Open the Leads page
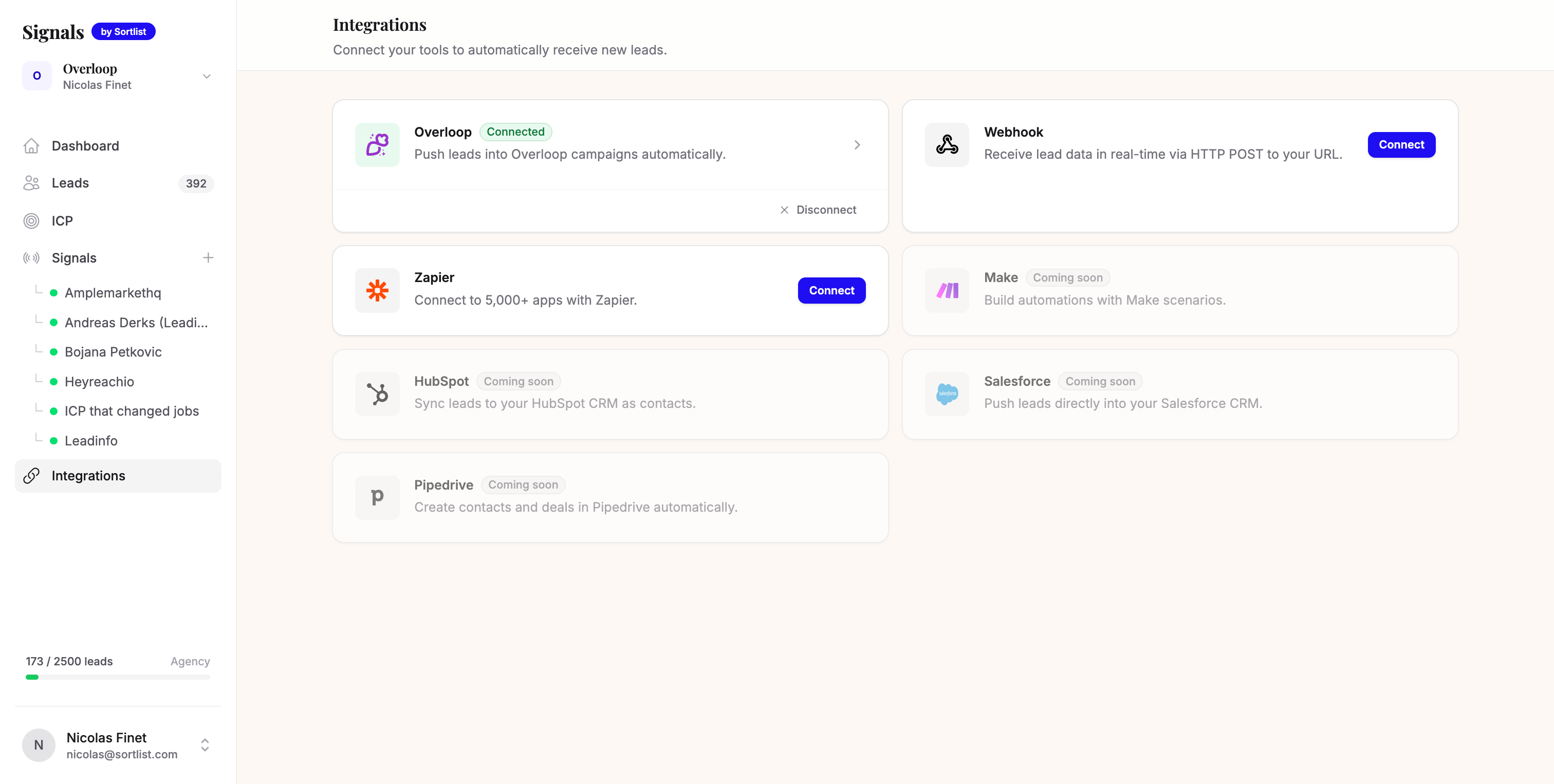 point(118,183)
